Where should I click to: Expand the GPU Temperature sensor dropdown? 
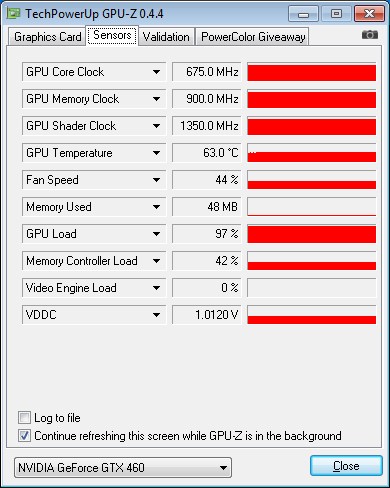[156, 153]
